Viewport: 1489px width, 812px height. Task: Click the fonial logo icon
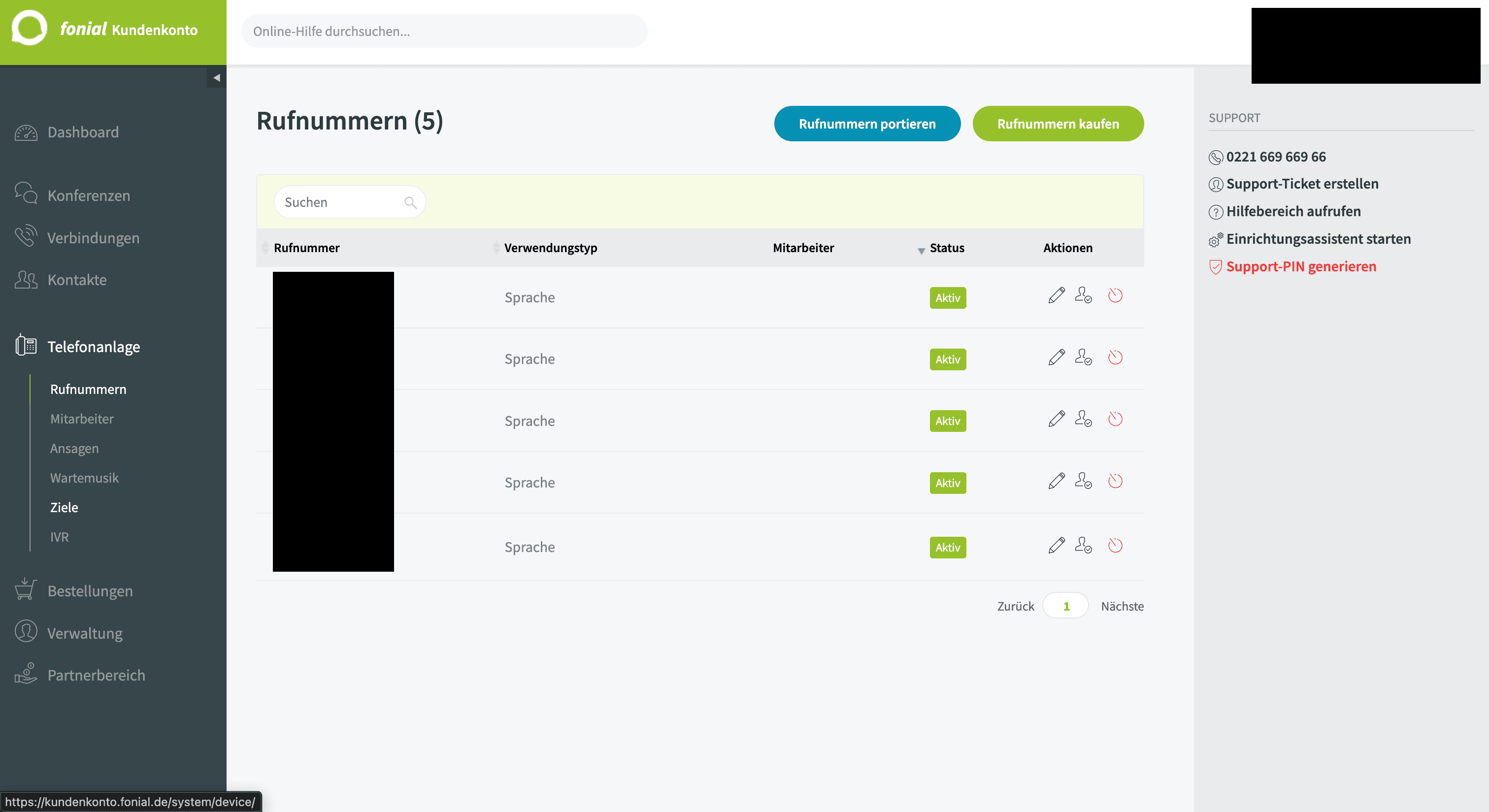tap(29, 28)
